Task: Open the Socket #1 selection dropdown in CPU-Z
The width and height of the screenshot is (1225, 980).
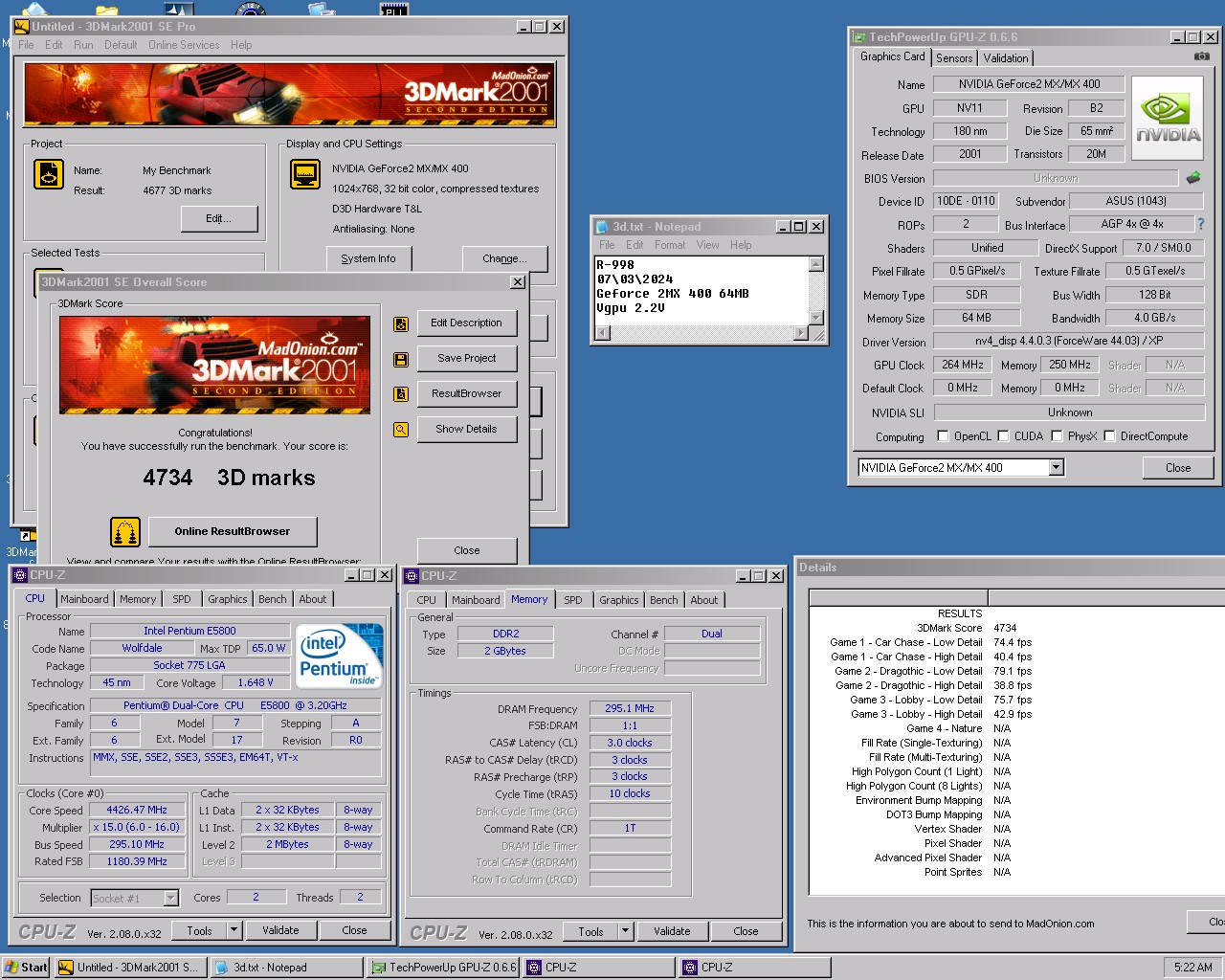Action: tap(170, 899)
